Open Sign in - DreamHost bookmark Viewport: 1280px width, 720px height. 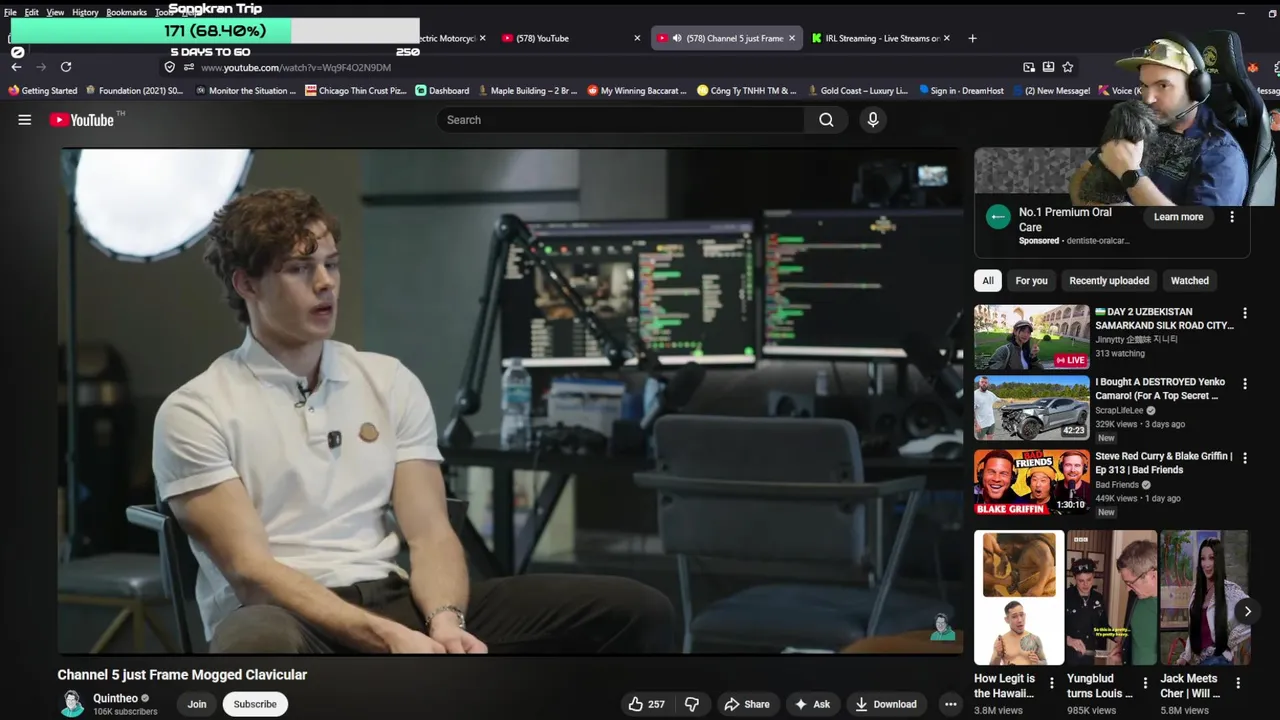pyautogui.click(x=961, y=91)
